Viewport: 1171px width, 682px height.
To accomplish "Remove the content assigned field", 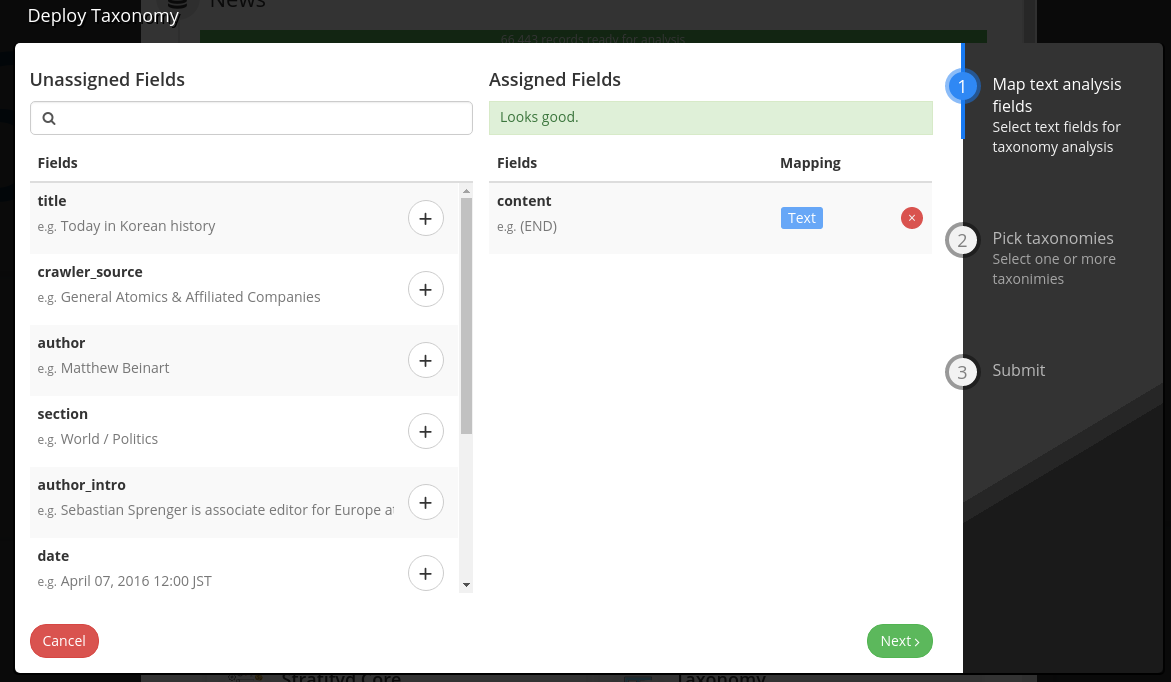I will (911, 218).
